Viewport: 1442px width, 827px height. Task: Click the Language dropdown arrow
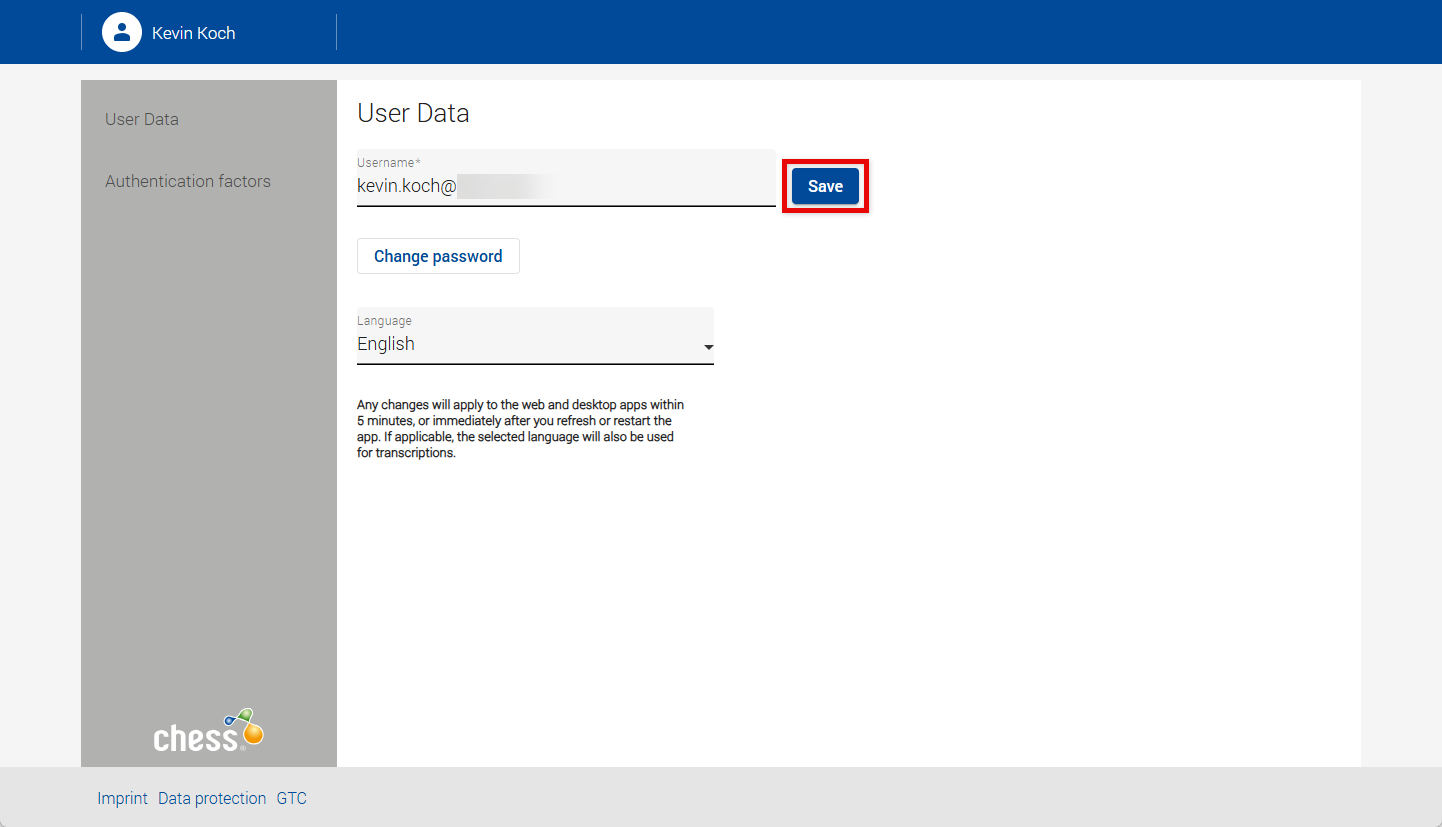(708, 347)
